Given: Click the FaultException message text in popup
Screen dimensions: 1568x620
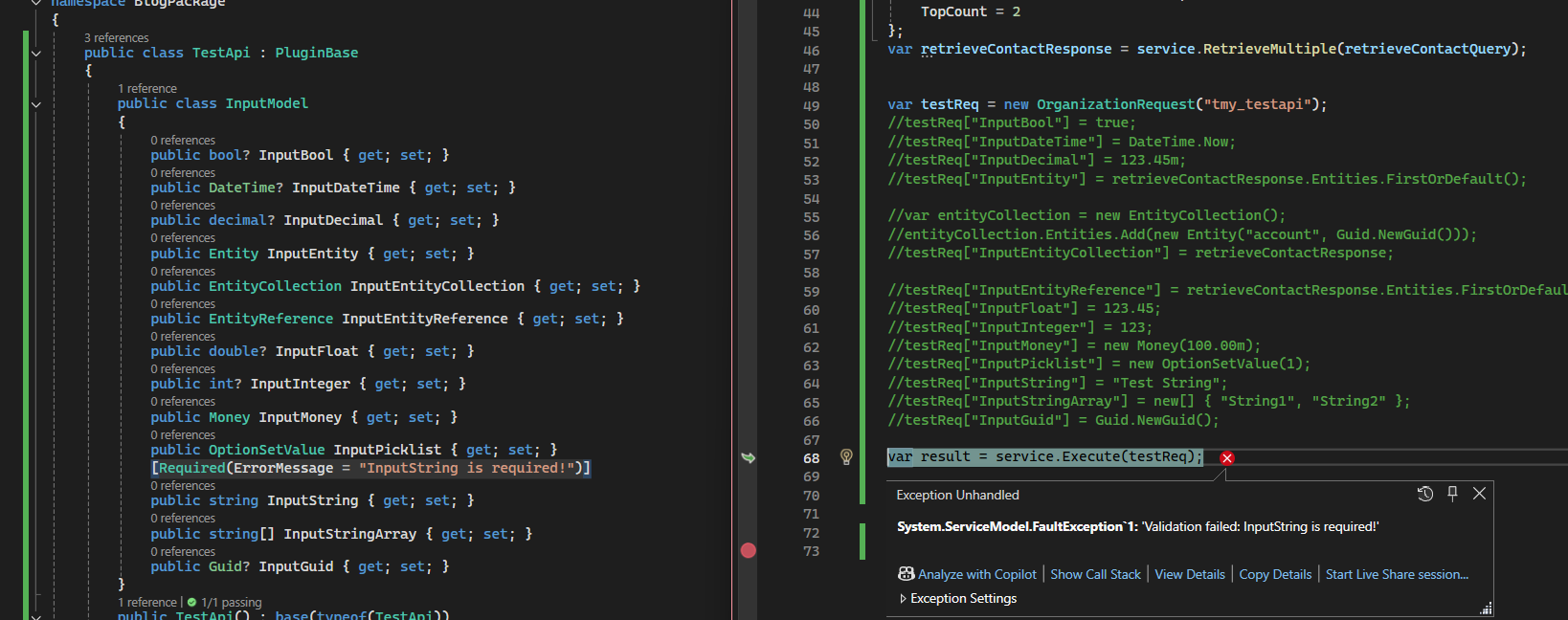Looking at the screenshot, I should pos(1137,526).
